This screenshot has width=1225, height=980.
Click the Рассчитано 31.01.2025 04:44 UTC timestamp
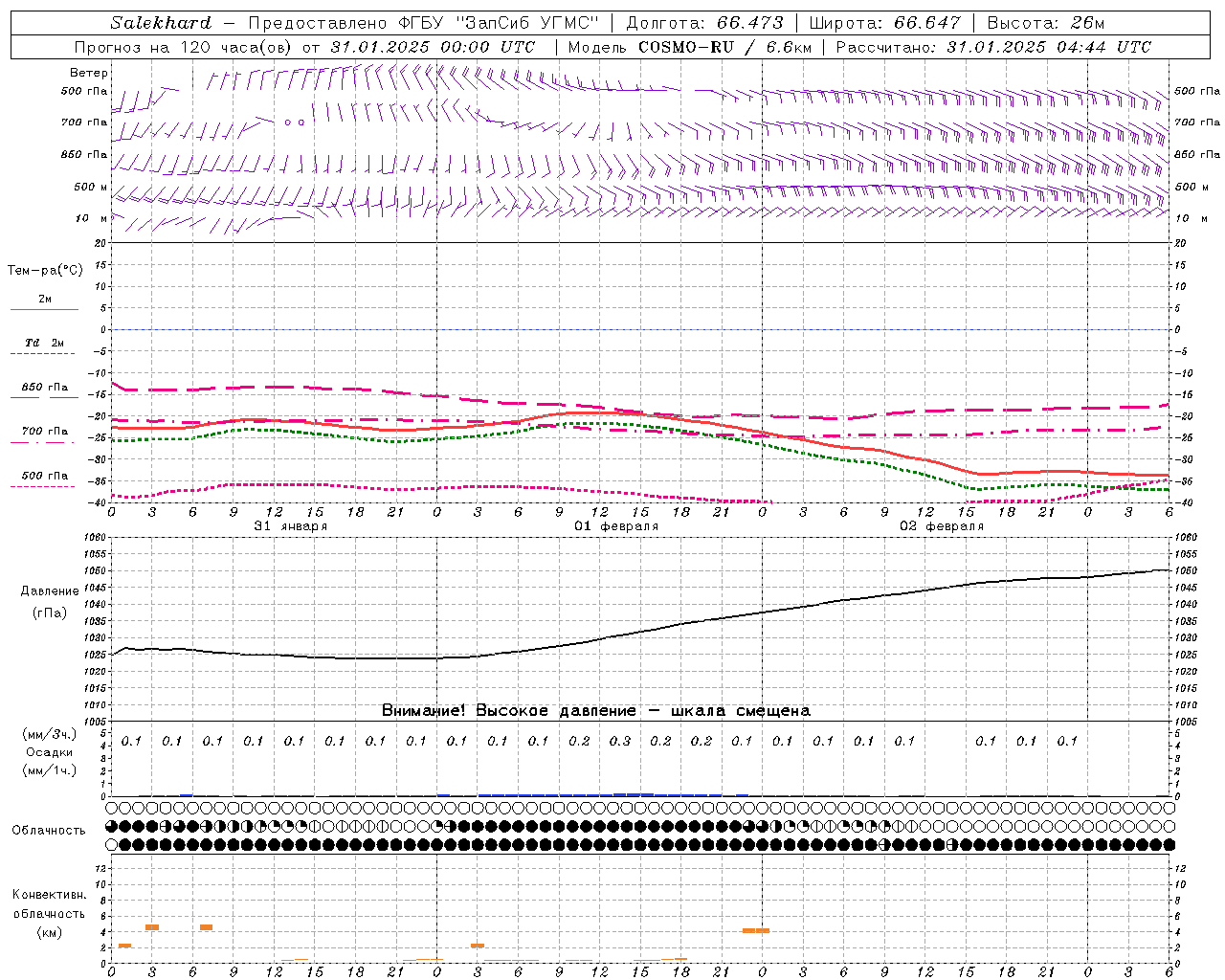pos(993,47)
